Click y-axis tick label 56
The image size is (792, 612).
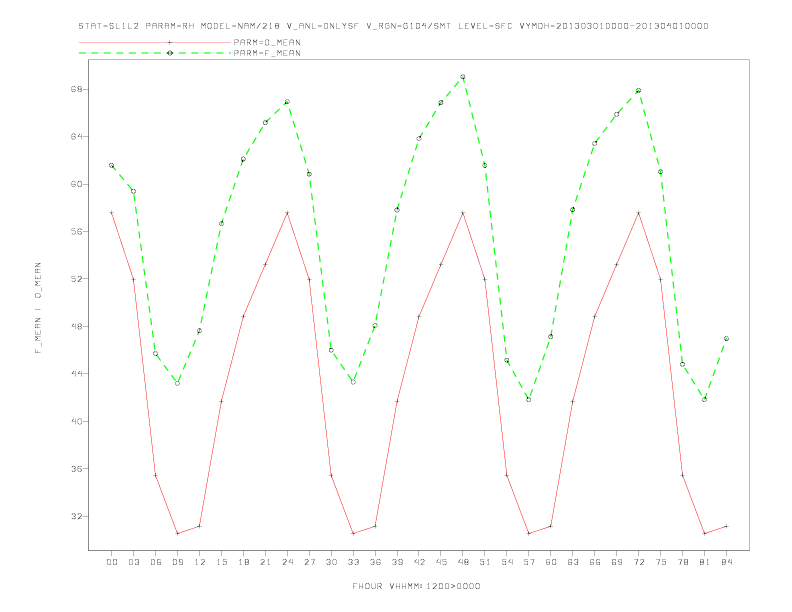click(x=77, y=232)
